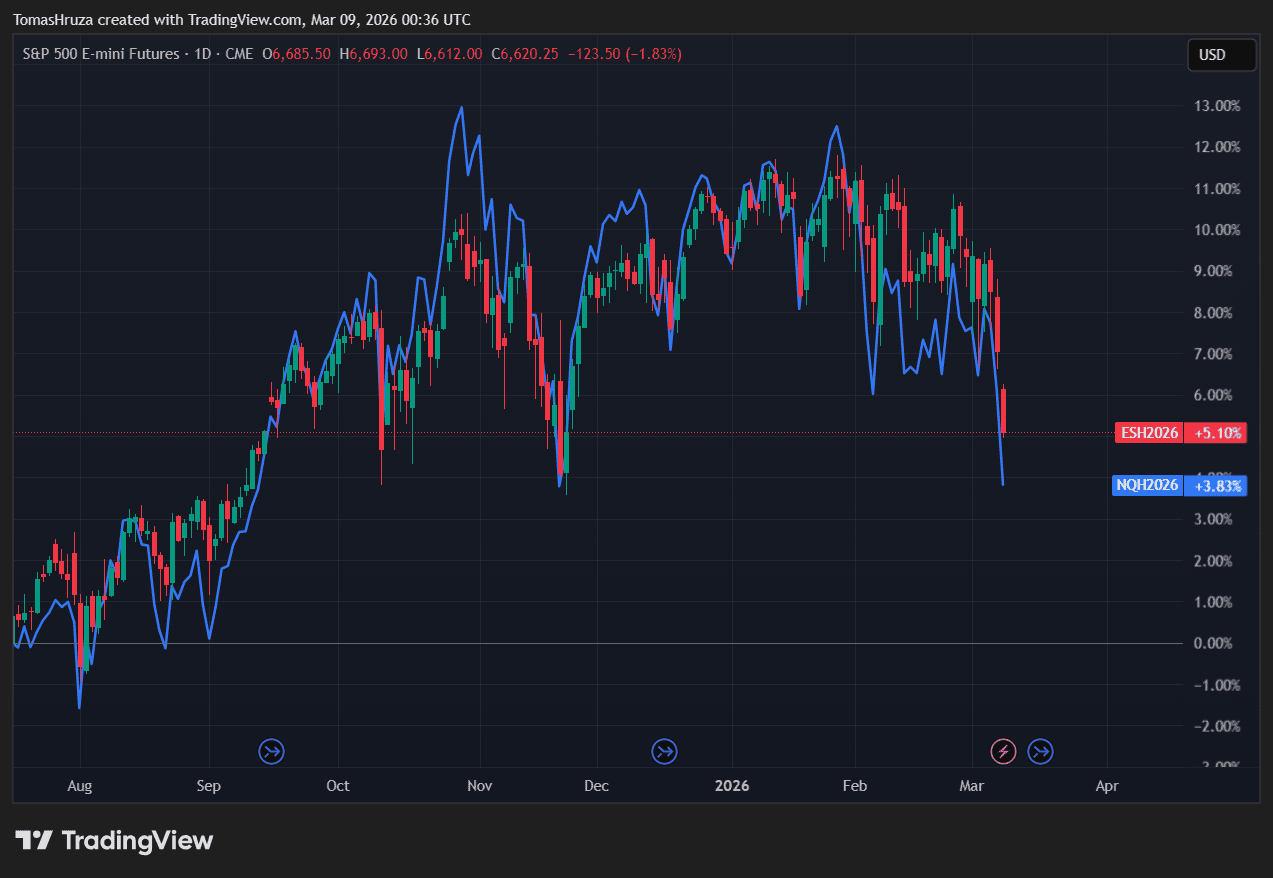Click the TomasHruza created with TradingView caption
1273x878 pixels.
pyautogui.click(x=241, y=20)
